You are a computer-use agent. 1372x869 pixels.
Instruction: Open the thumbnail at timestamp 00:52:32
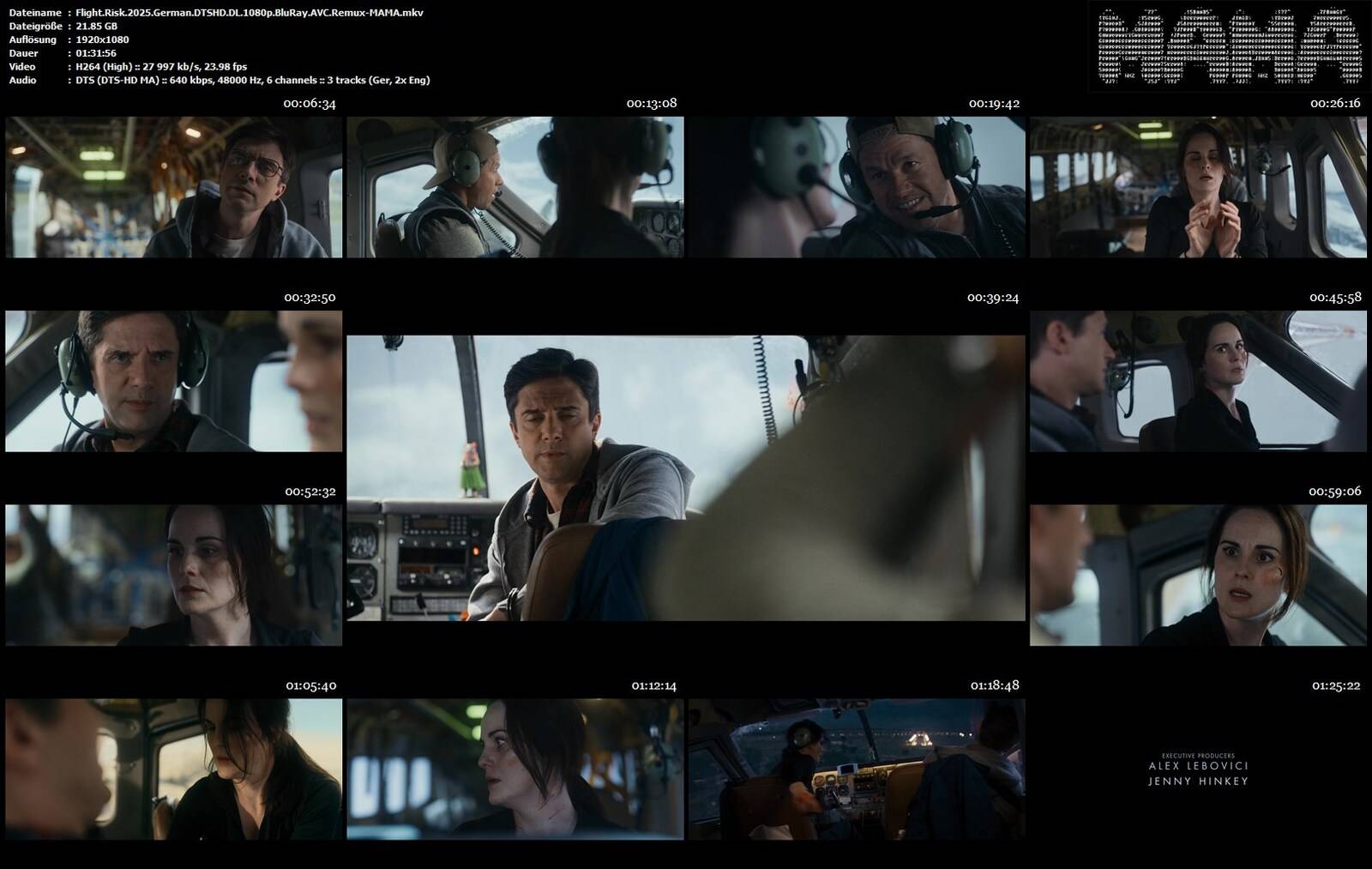point(173,575)
